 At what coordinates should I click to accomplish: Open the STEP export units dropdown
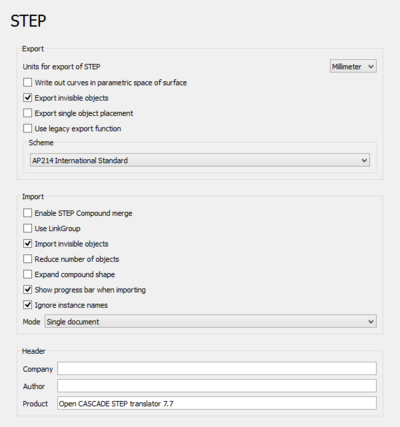coord(353,66)
